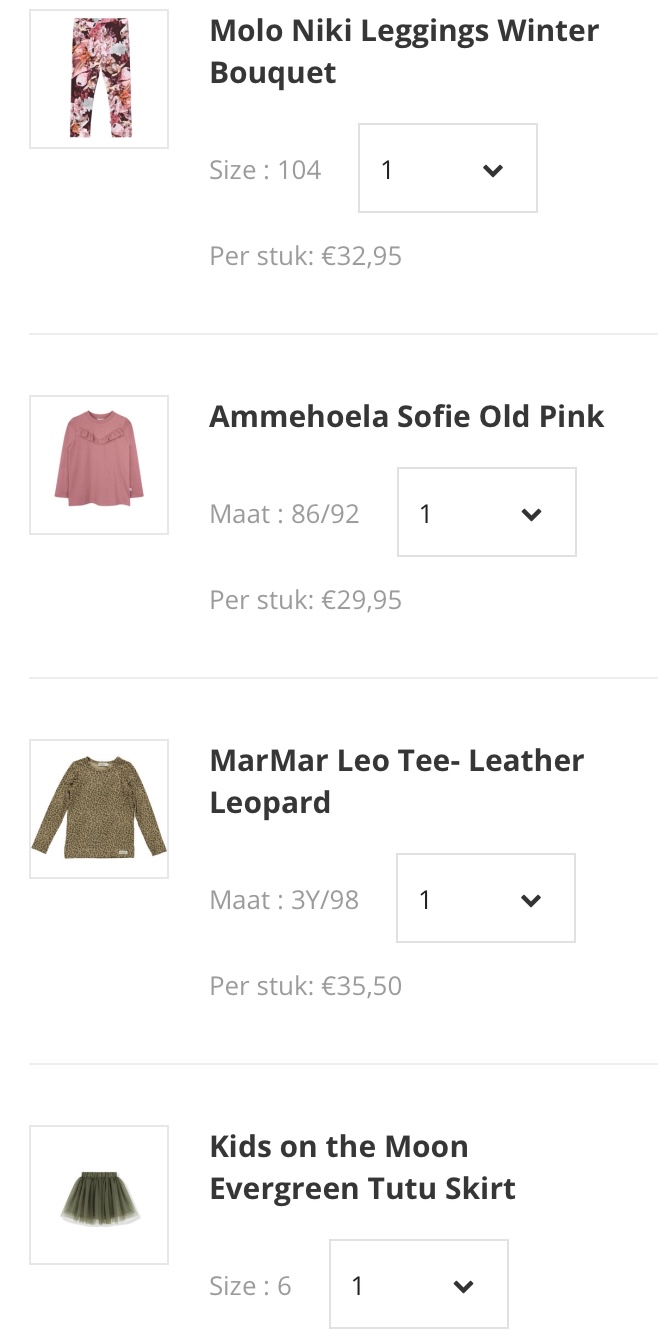Expand quantity selector for Evergreen Tutu Skirt
This screenshot has width=658, height=1341.
pyautogui.click(x=418, y=1284)
